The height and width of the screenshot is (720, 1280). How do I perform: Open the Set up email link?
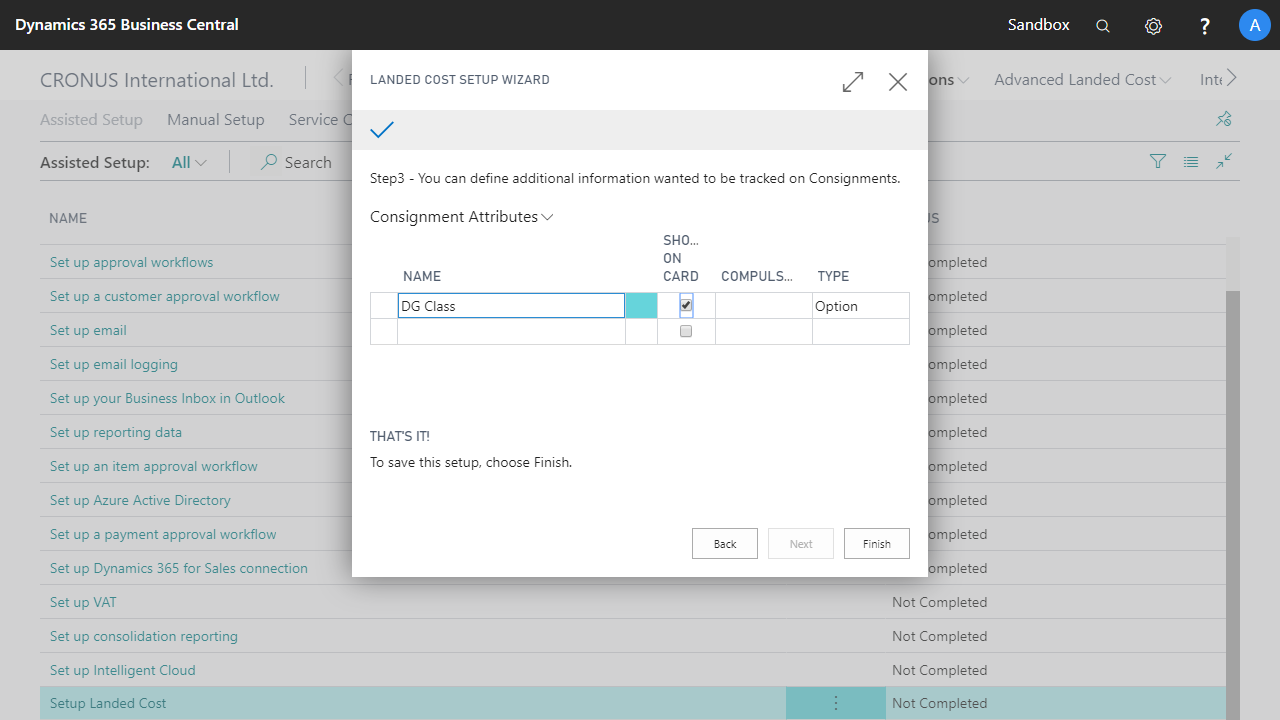click(88, 330)
